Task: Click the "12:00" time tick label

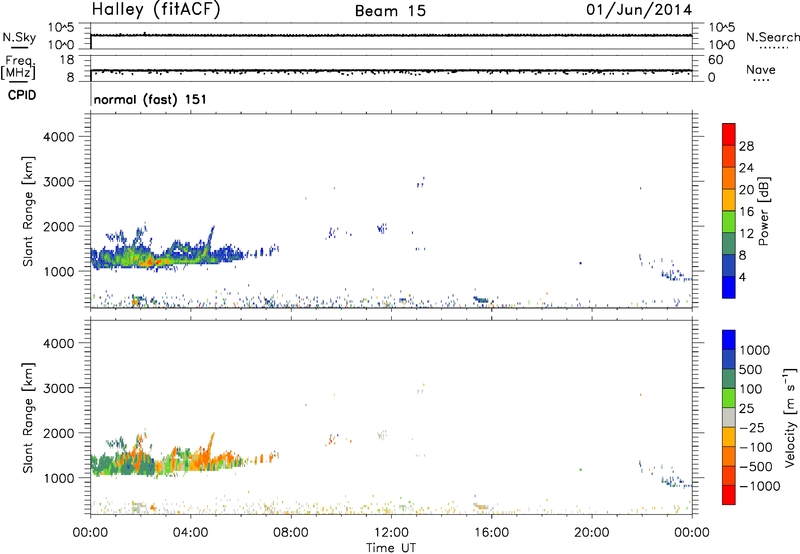Action: coord(391,533)
